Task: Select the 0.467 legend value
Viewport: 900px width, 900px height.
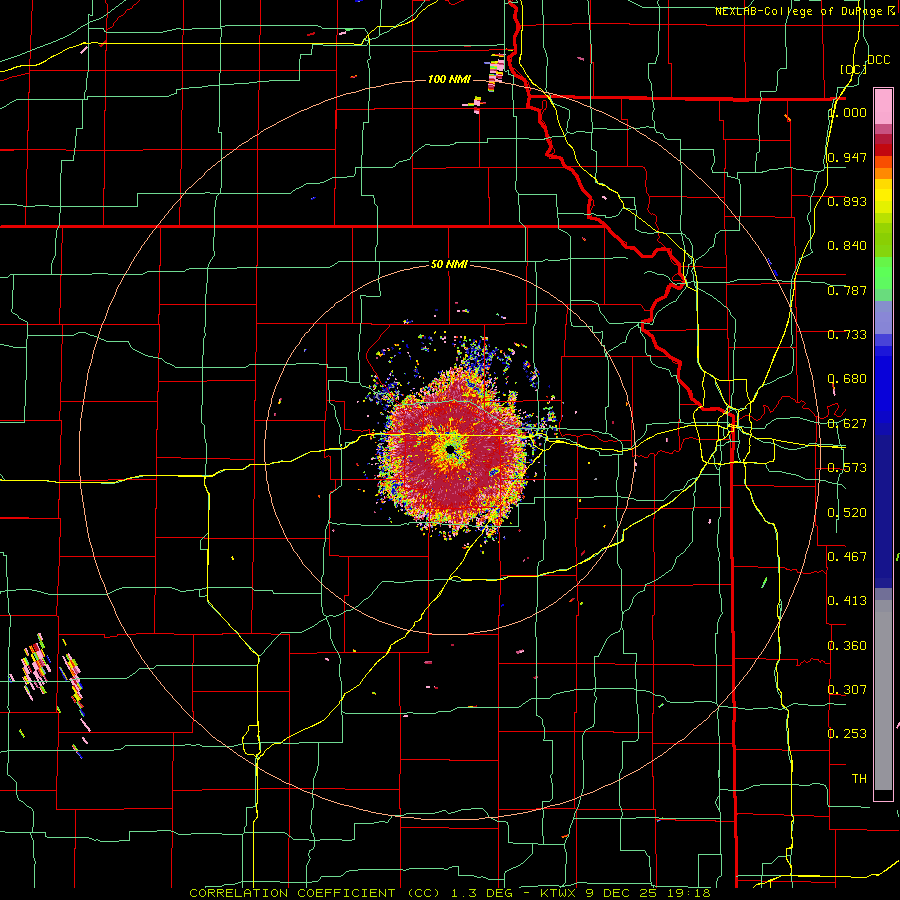Action: tap(847, 556)
